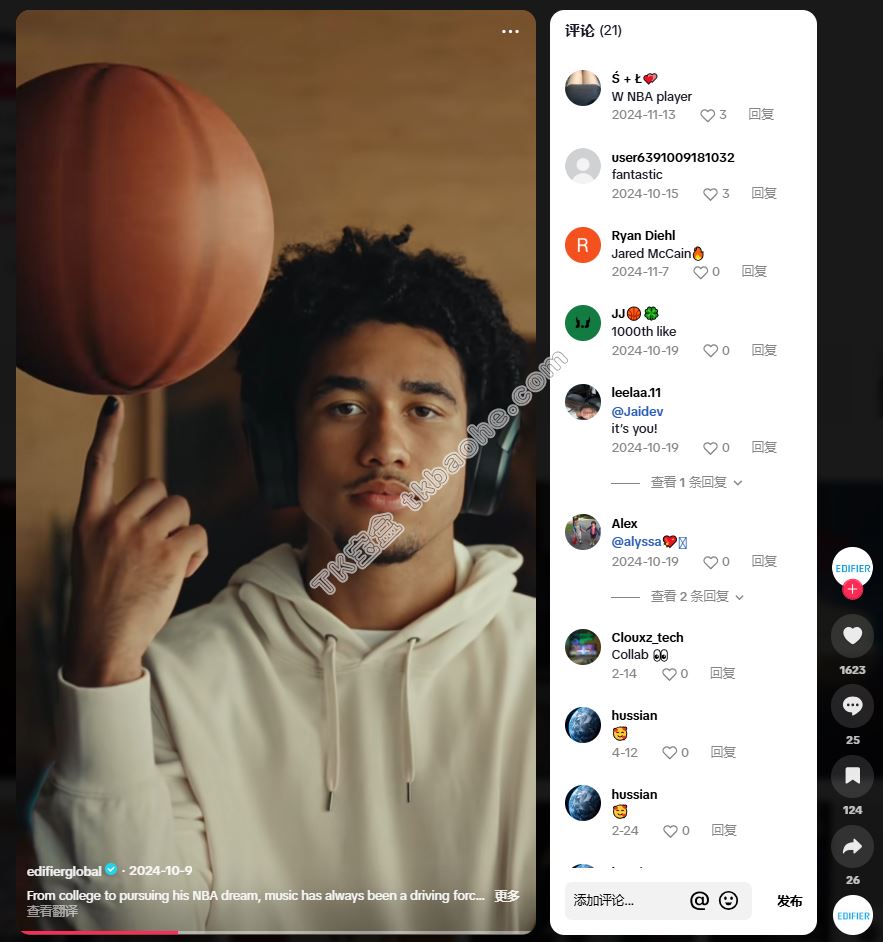
Task: Open the three-dot more options menu
Action: tap(510, 31)
